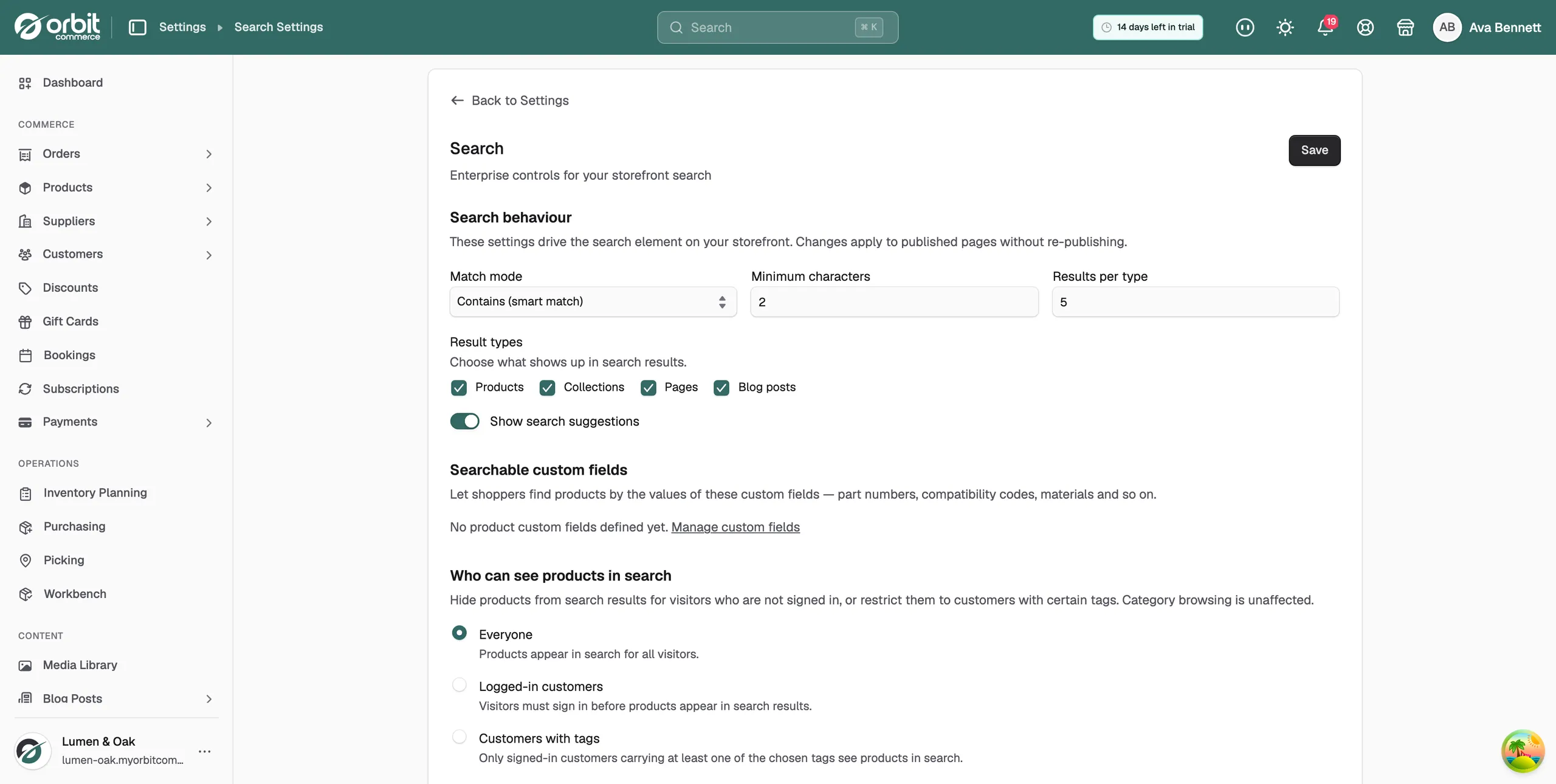Click the Dashboard icon in sidebar
The height and width of the screenshot is (784, 1556).
click(x=25, y=83)
